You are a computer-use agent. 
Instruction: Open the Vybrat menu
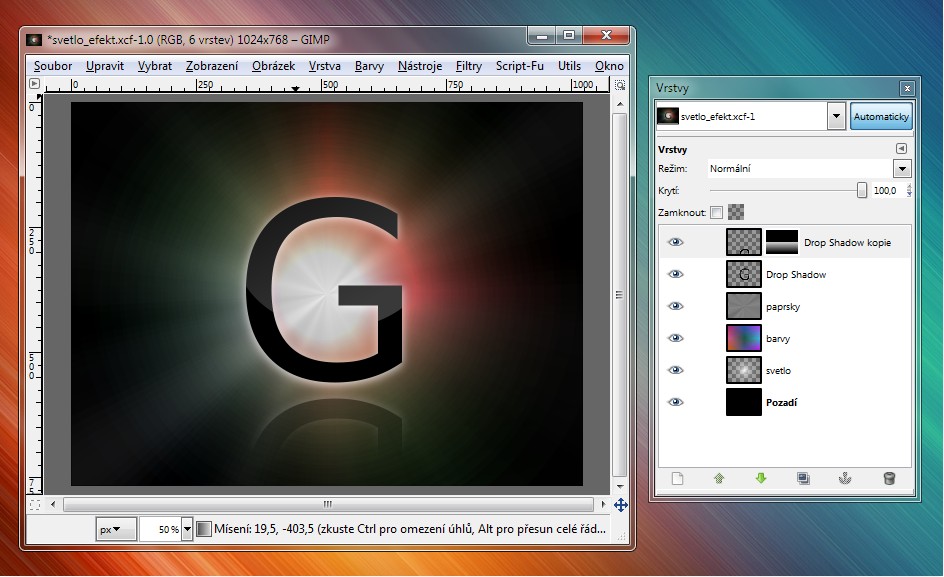point(155,66)
